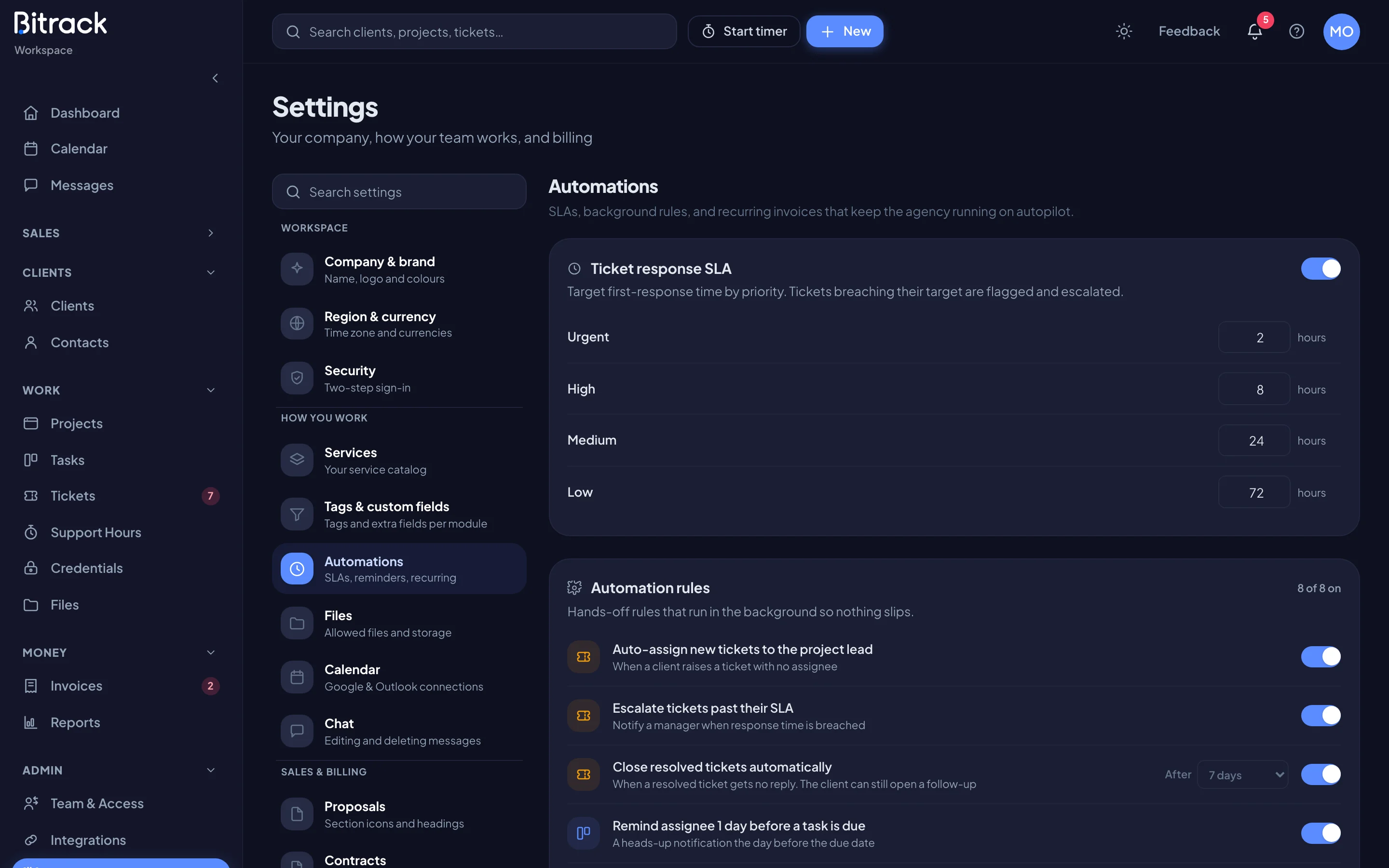Screen dimensions: 1389x868
Task: Go to Dashboard in sidebar
Action: 121,113
